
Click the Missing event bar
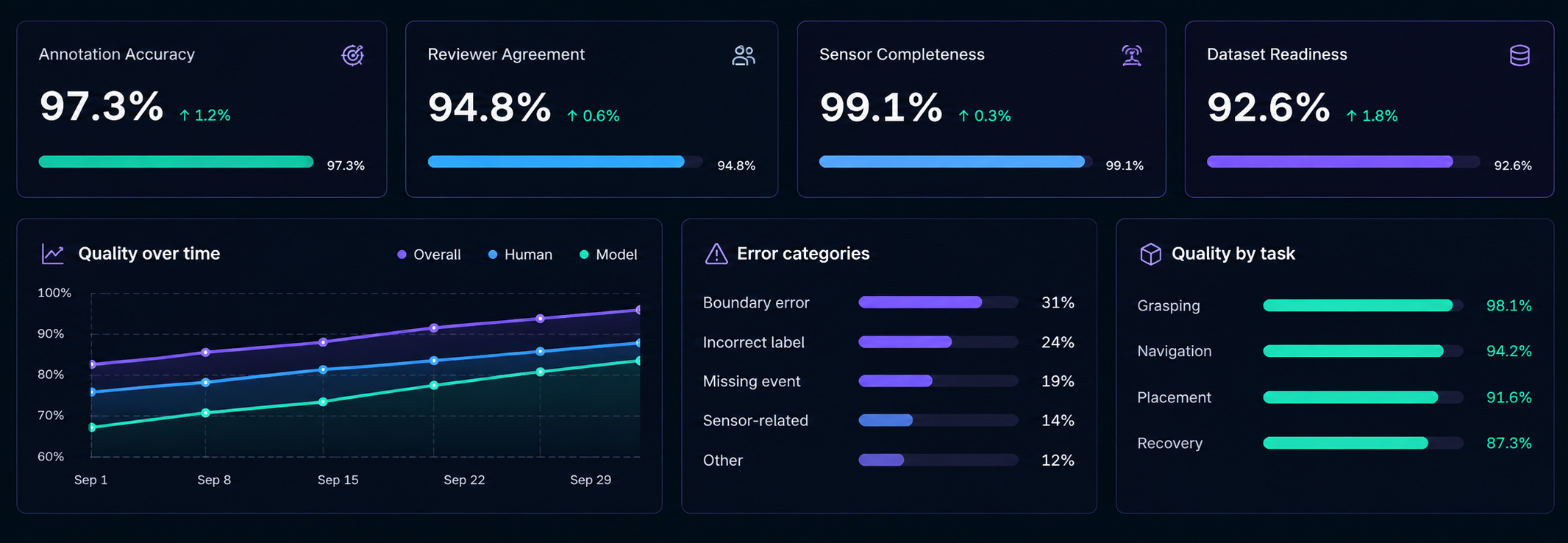tap(938, 381)
